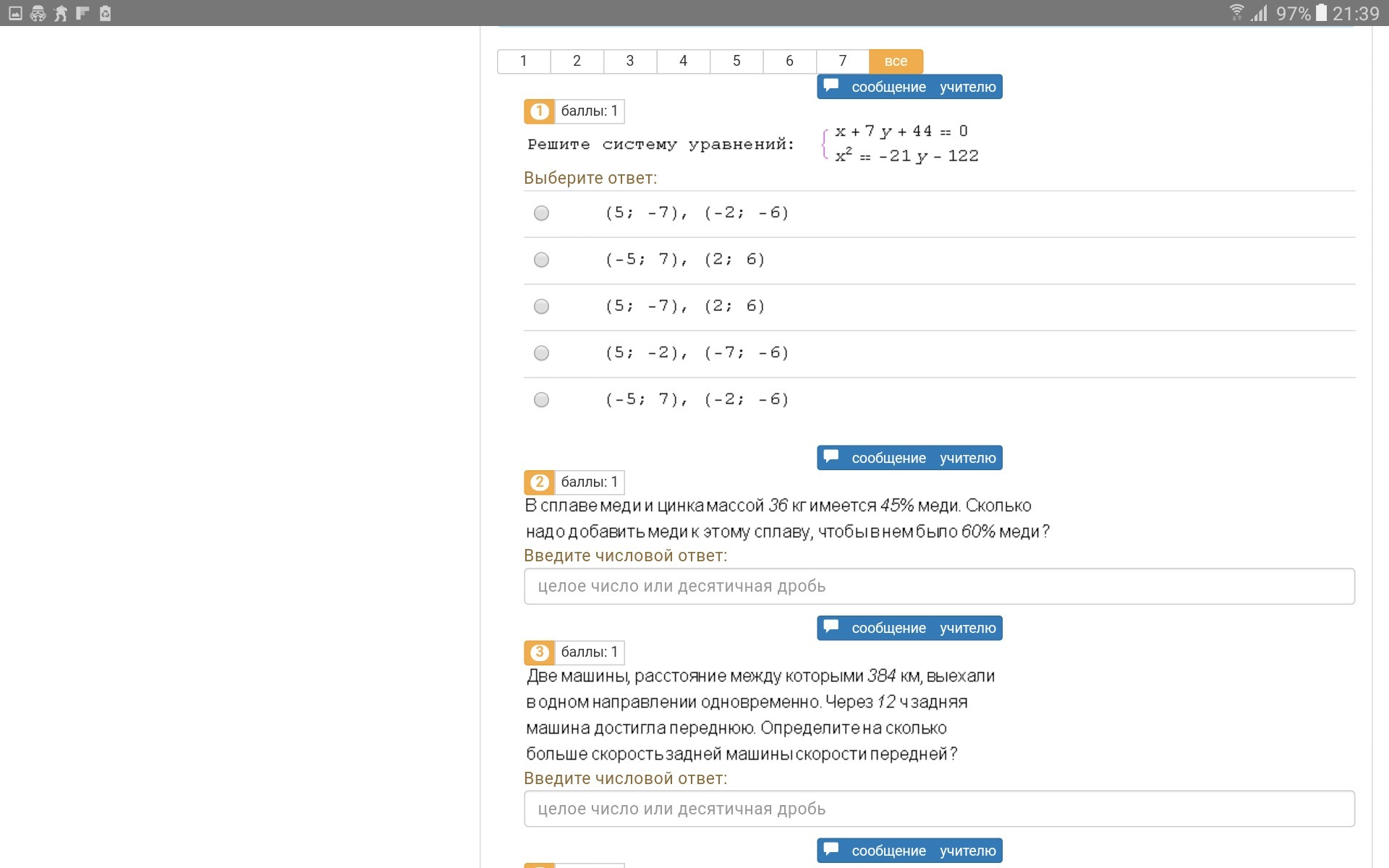Tap the picture notification icon in status bar
The width and height of the screenshot is (1389, 868).
15,13
